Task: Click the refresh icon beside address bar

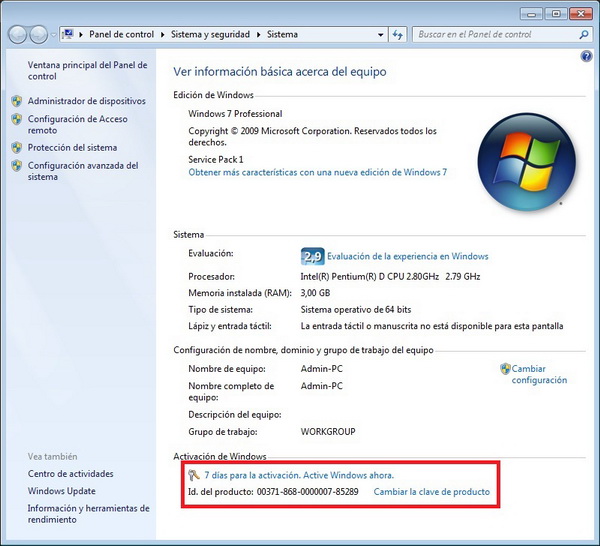Action: pos(397,34)
